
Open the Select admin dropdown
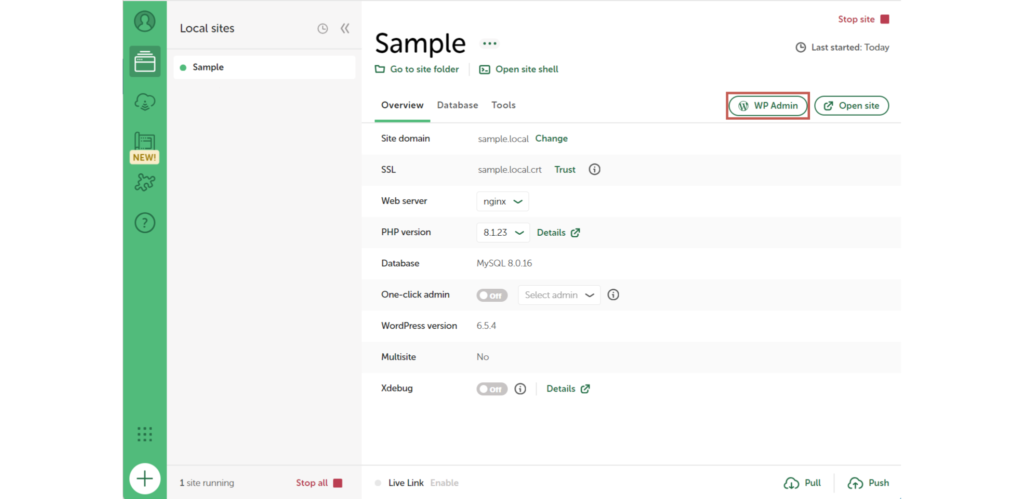pos(559,295)
